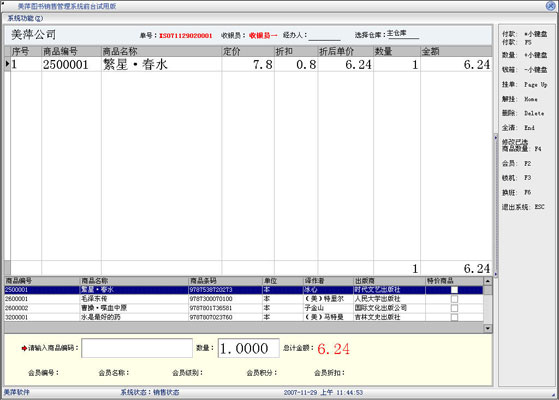Click the product list scroll-up arrow

coord(488,281)
